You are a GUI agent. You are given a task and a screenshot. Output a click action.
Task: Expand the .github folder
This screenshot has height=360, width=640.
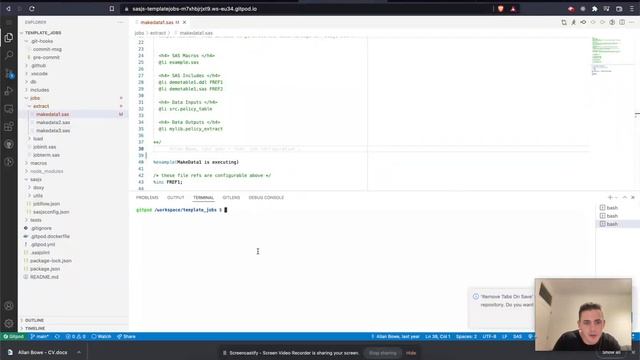(x=38, y=66)
